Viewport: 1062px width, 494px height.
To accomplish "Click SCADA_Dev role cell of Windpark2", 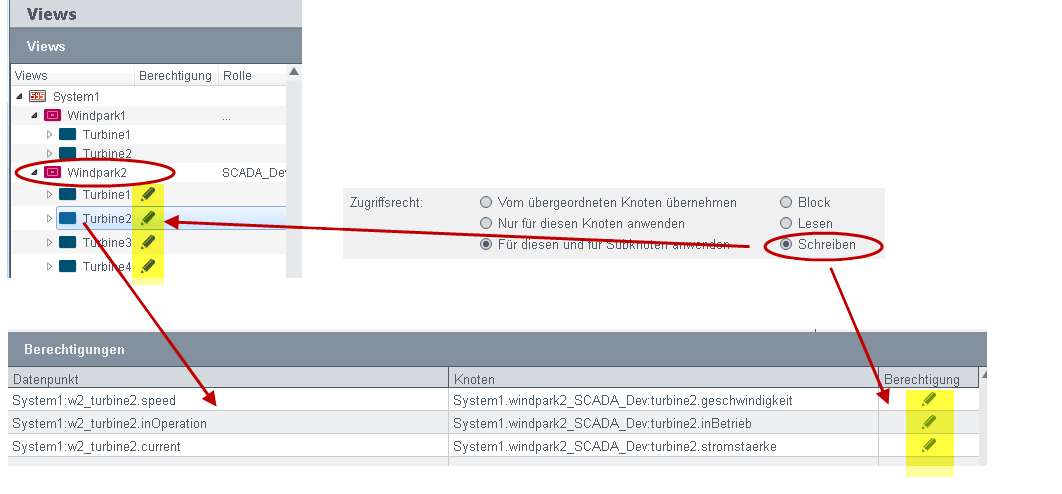I will (253, 172).
